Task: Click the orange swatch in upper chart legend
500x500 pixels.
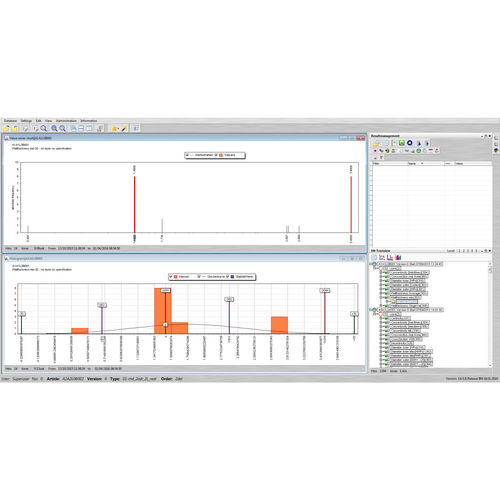Action: [221, 155]
